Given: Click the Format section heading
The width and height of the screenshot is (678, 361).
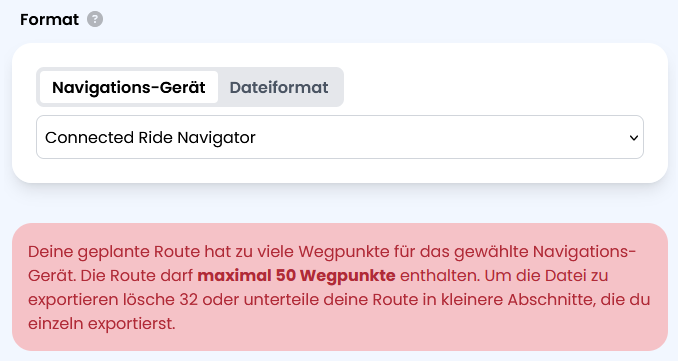Looking at the screenshot, I should pyautogui.click(x=49, y=19).
